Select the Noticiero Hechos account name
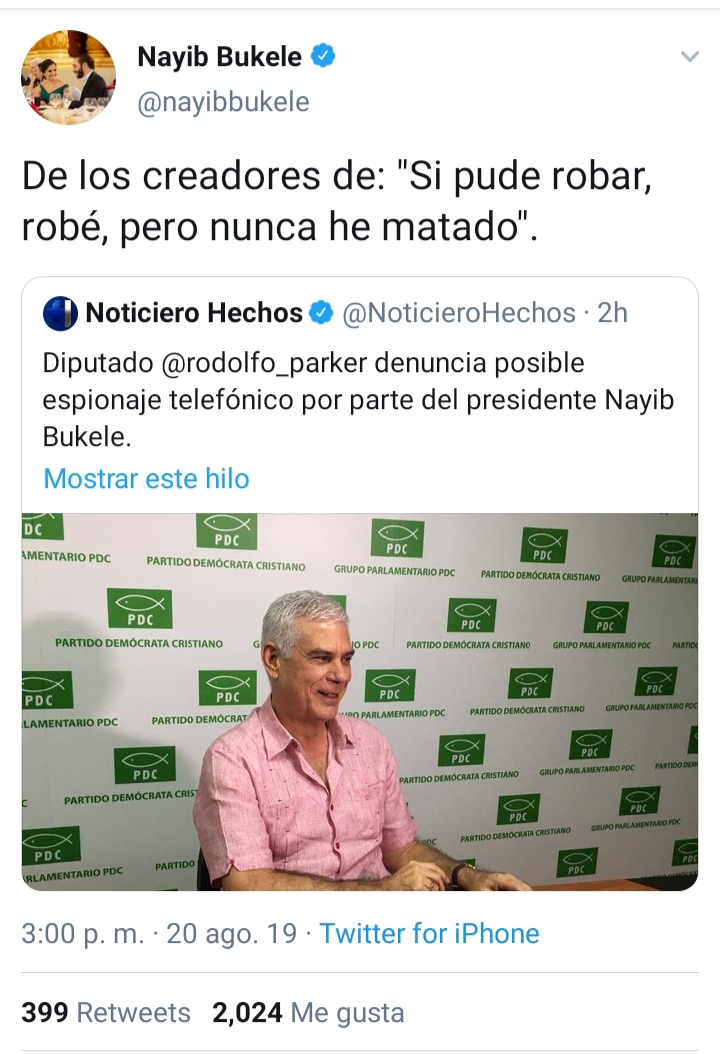 pos(194,313)
